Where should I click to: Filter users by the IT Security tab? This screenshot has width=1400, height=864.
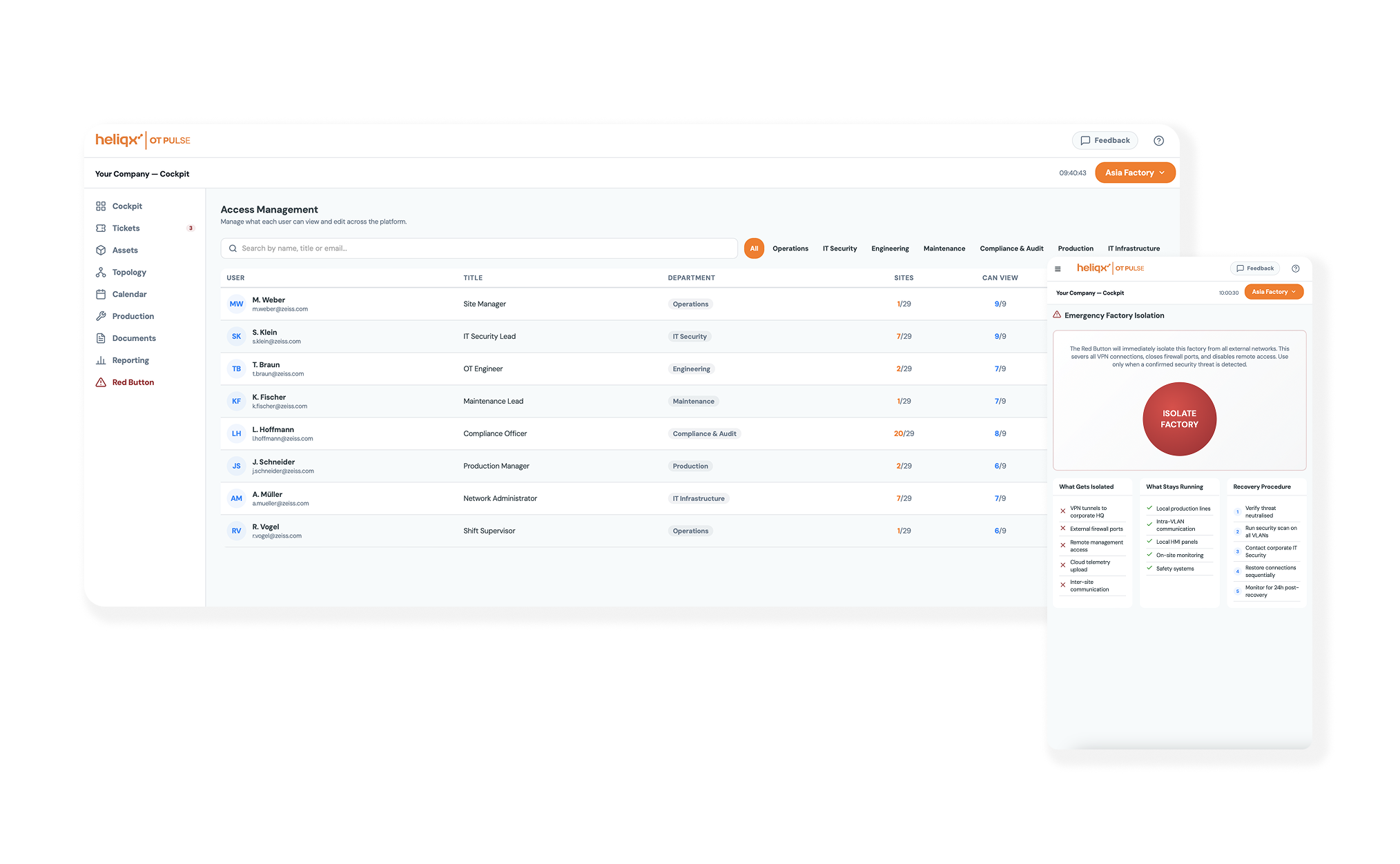839,248
